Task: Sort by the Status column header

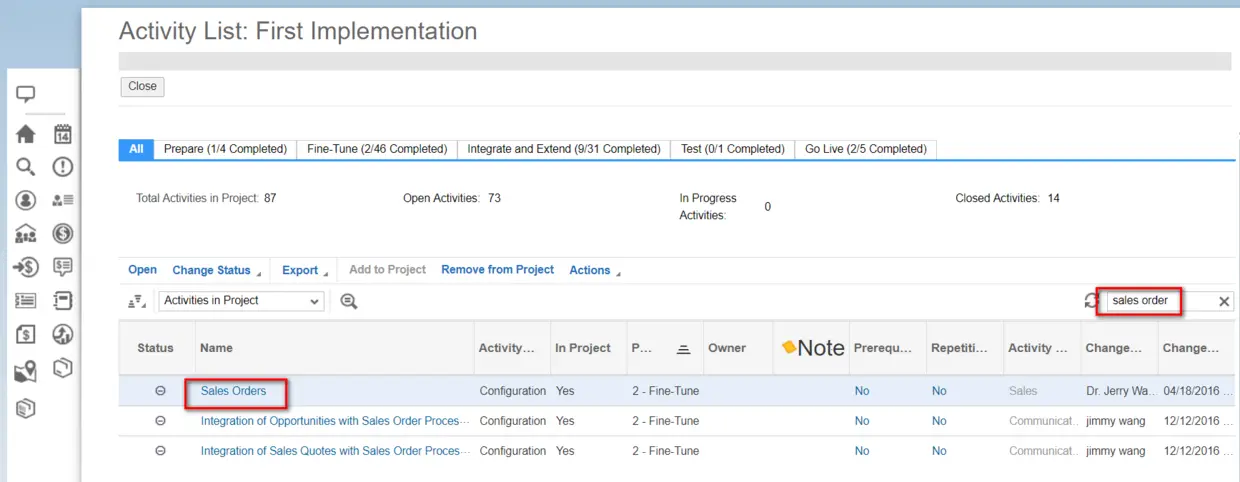Action: coord(155,348)
